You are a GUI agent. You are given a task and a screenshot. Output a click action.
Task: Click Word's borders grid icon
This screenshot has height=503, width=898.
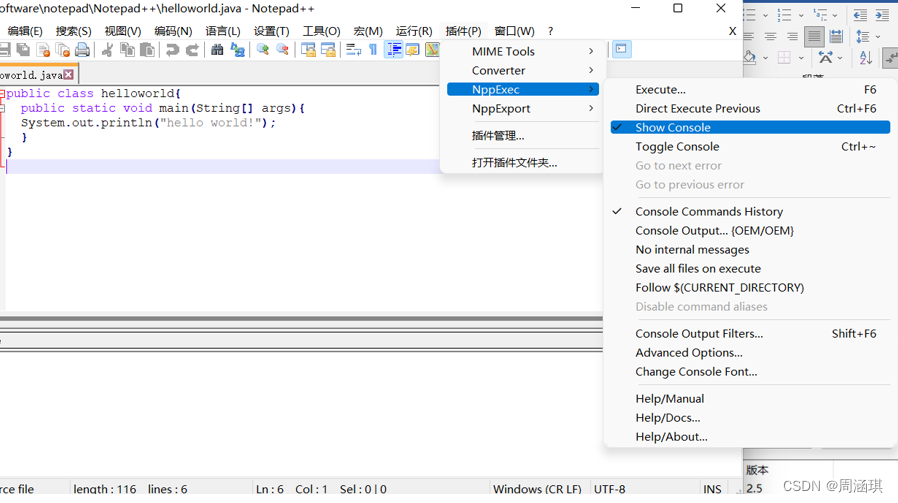coord(784,57)
